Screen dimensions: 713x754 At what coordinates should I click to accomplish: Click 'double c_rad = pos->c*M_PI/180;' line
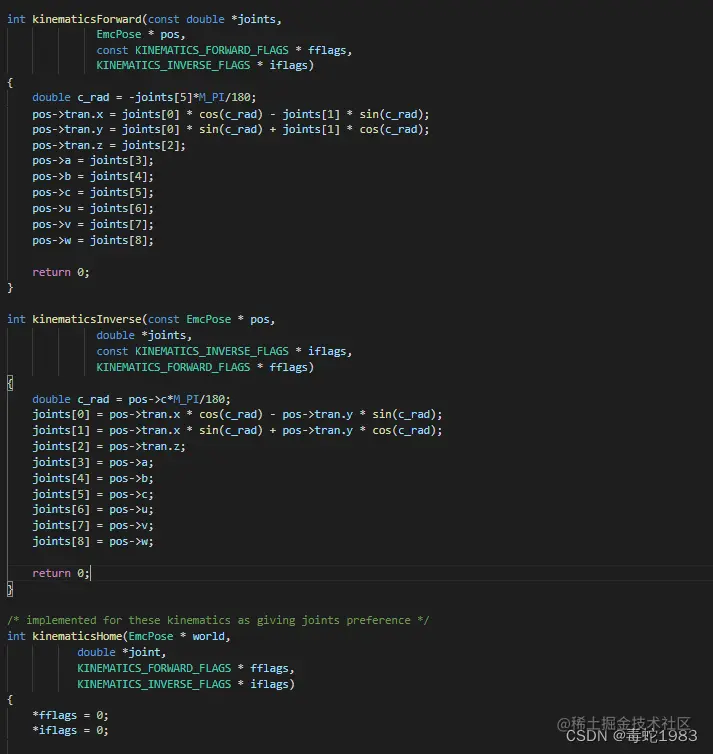tap(131, 399)
